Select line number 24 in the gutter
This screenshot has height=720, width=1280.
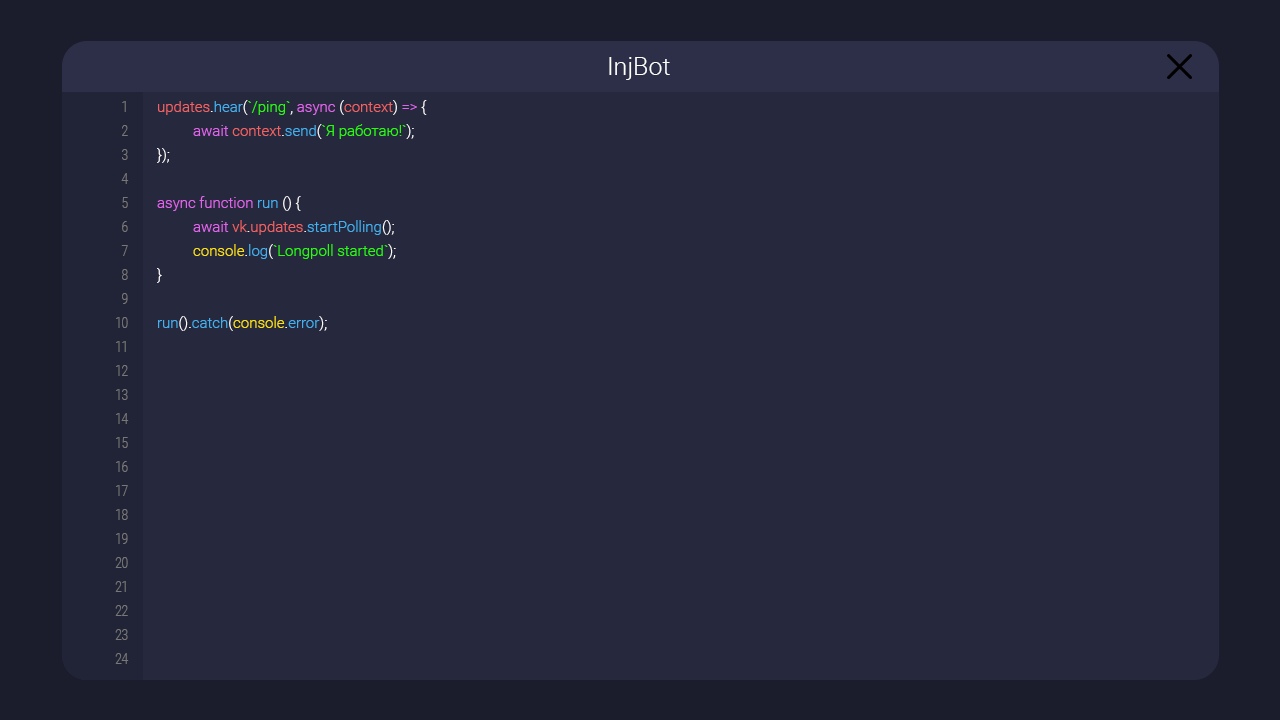coord(121,659)
